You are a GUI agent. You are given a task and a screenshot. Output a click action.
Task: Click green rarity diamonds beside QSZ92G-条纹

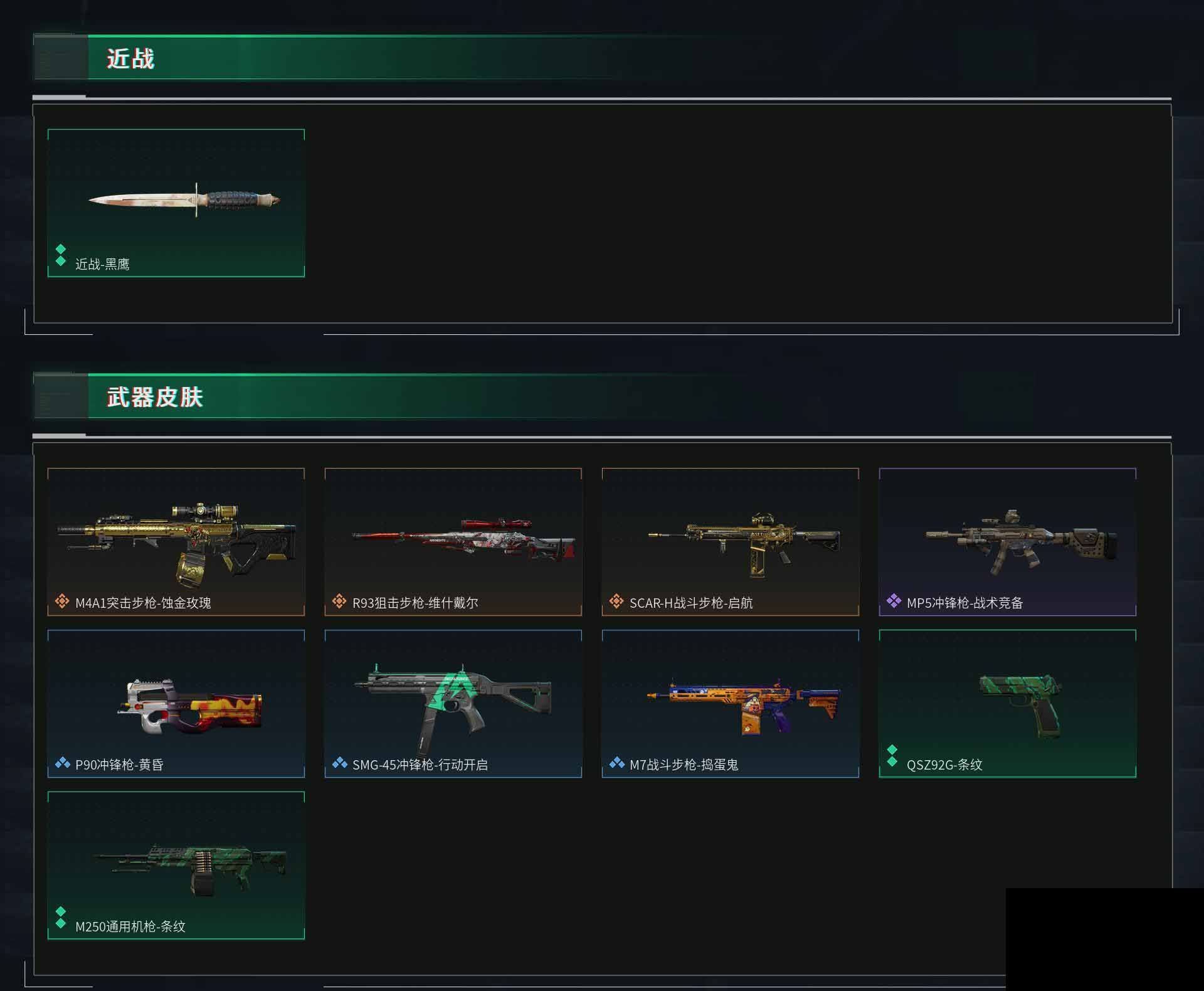pyautogui.click(x=892, y=756)
